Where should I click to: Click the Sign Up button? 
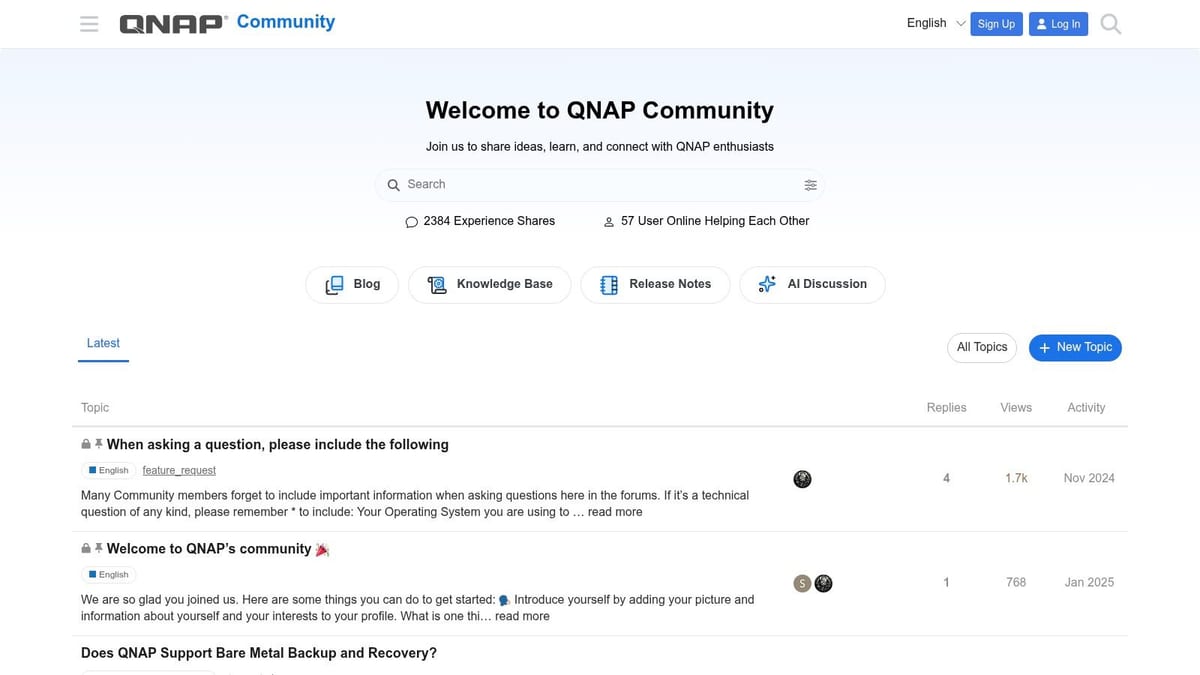(x=996, y=24)
